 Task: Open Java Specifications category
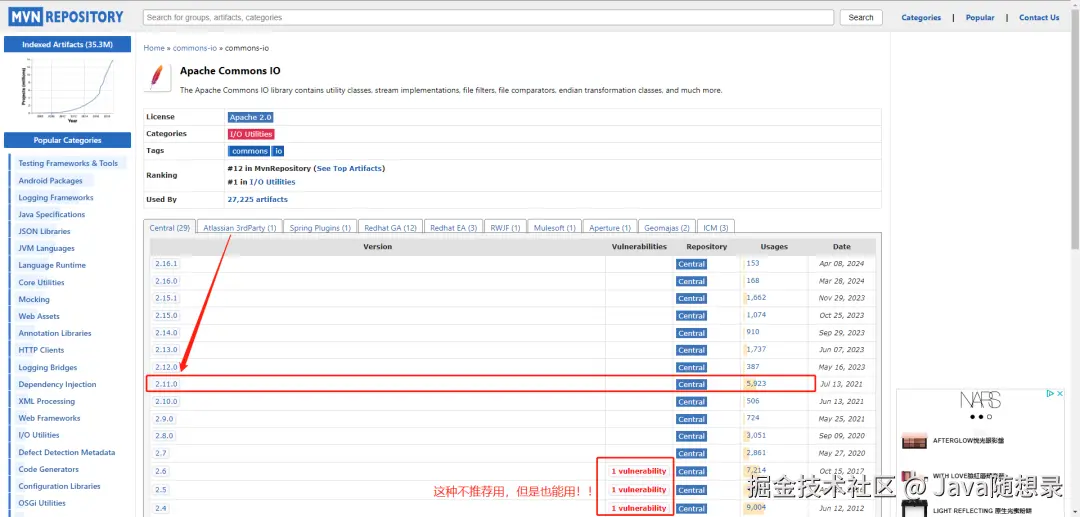(x=52, y=215)
